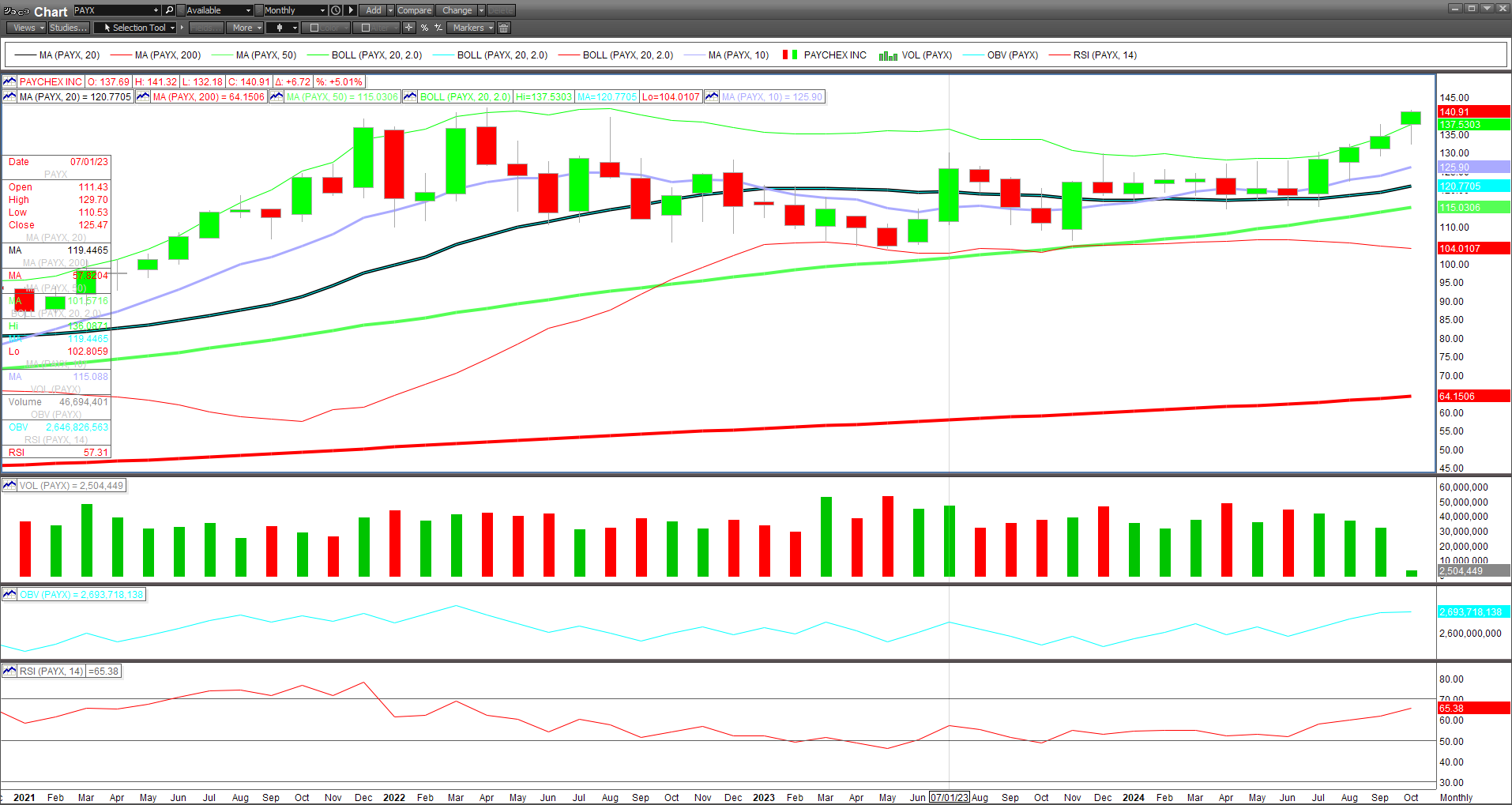Click the chart icon beside OBV (PAYX) label
The width and height of the screenshot is (1512, 805).
click(x=9, y=595)
